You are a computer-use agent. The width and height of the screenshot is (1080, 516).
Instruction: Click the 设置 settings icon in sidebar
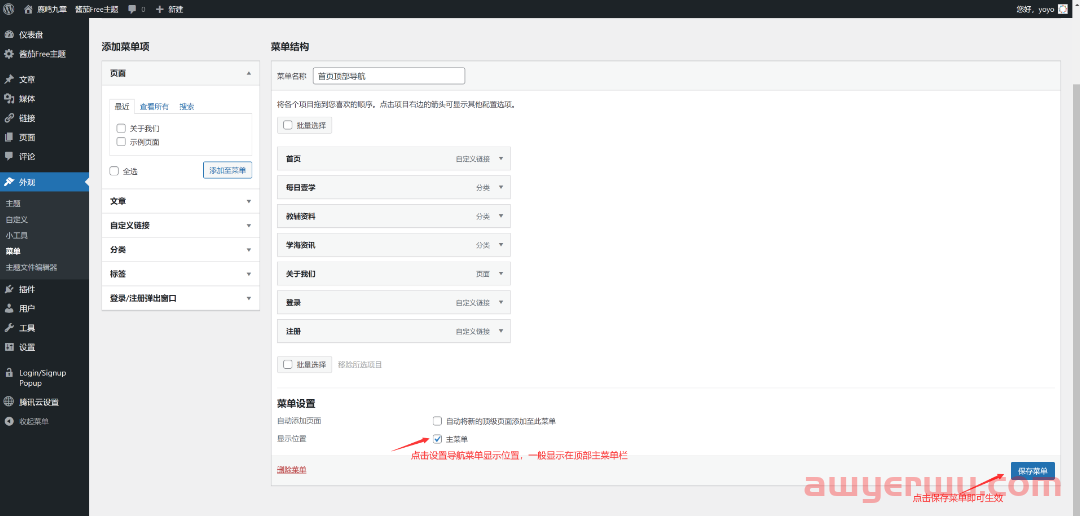point(9,347)
